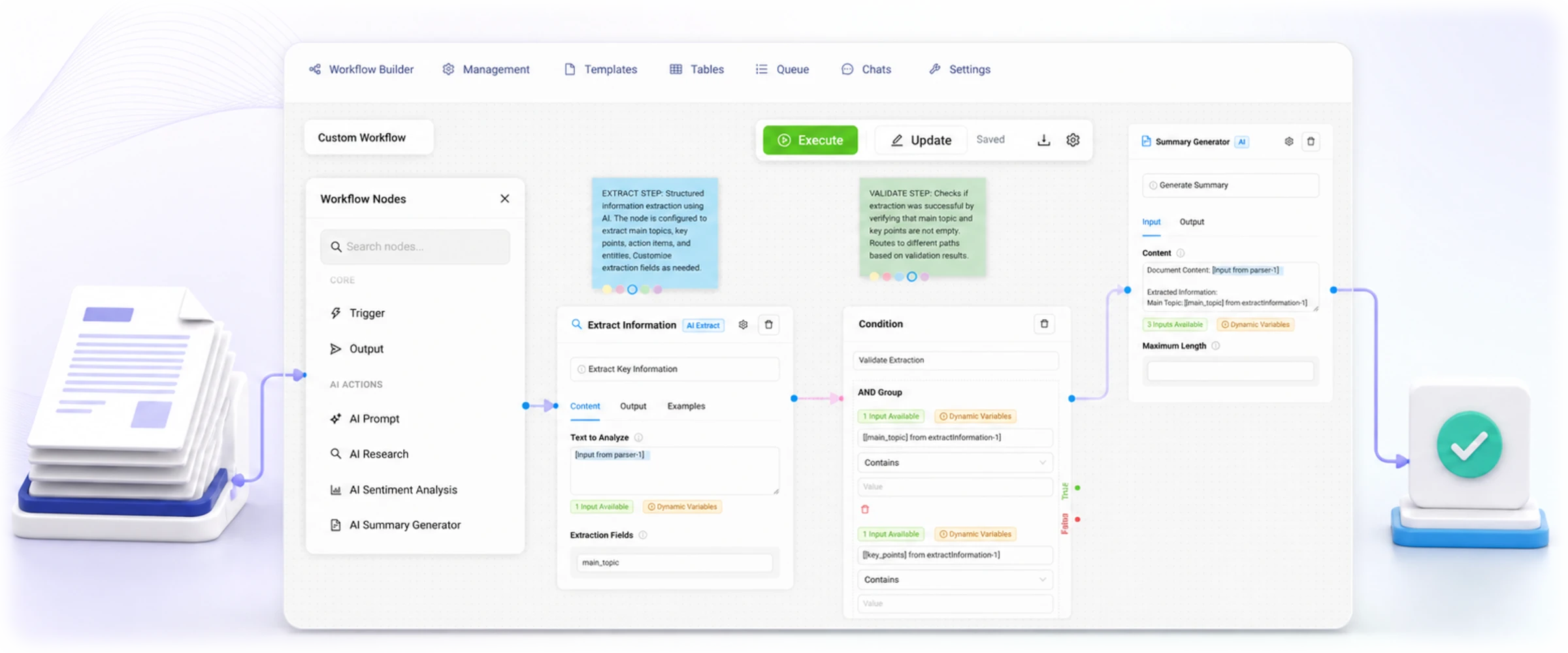This screenshot has width=1568, height=653.
Task: Click the red False output handle
Action: tap(1077, 520)
